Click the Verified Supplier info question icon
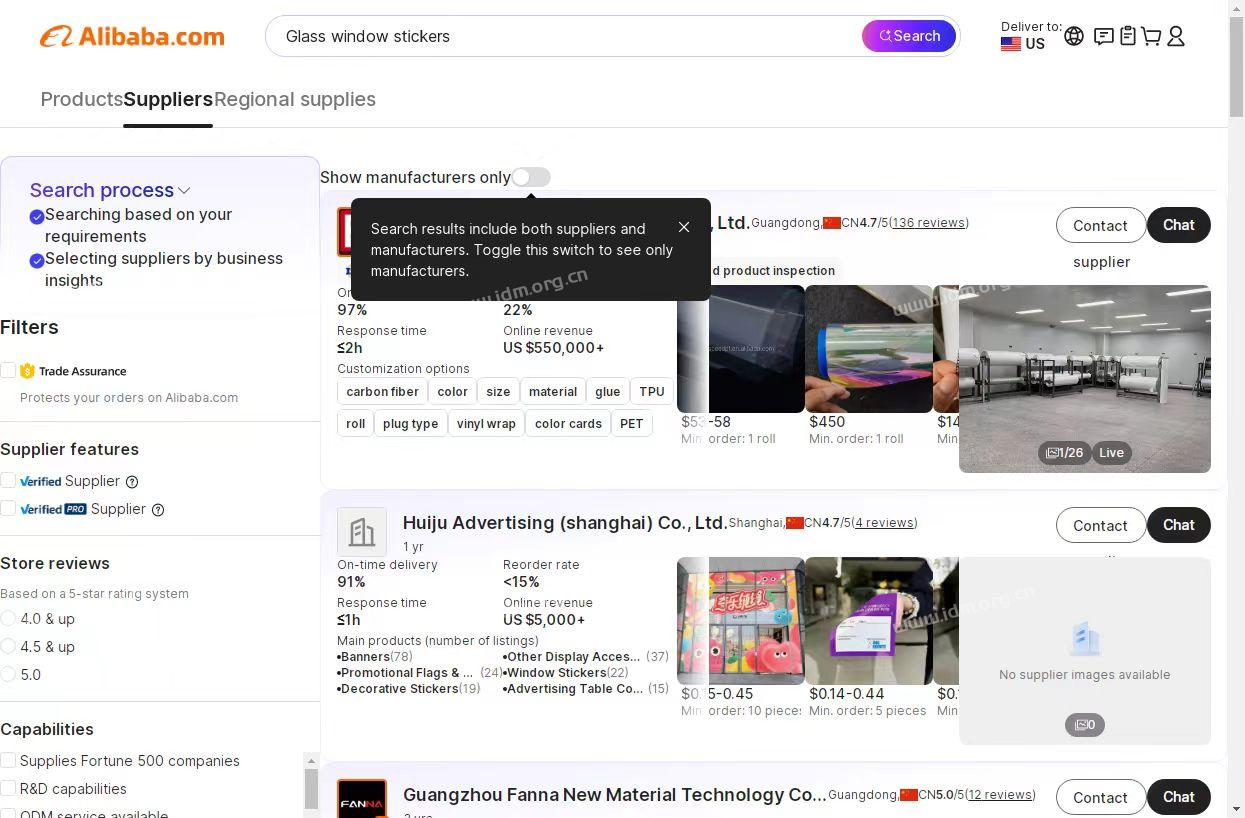Screen dimensions: 1245x818 point(132,481)
